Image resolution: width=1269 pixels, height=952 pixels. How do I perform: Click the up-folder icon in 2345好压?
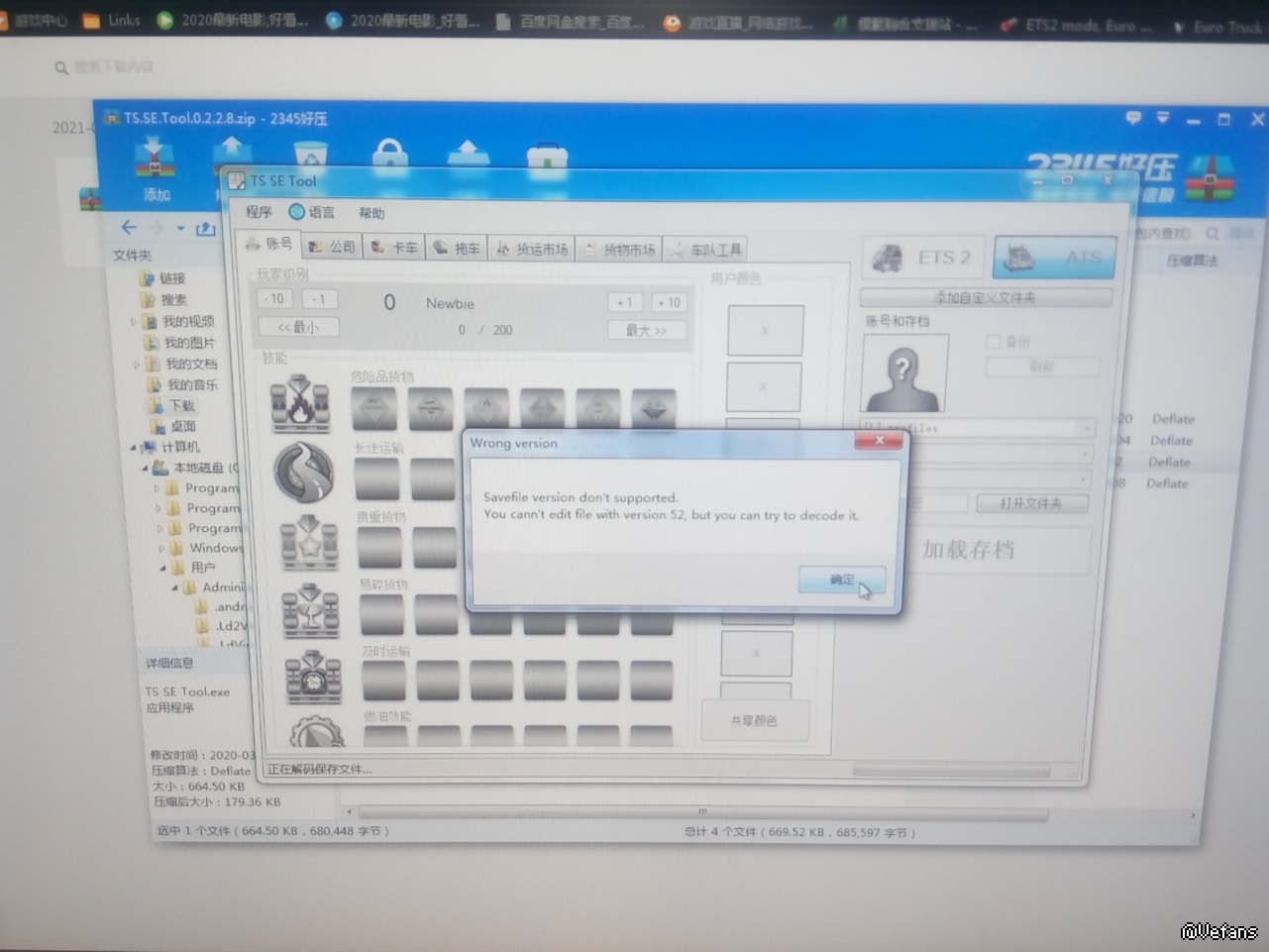tap(205, 229)
